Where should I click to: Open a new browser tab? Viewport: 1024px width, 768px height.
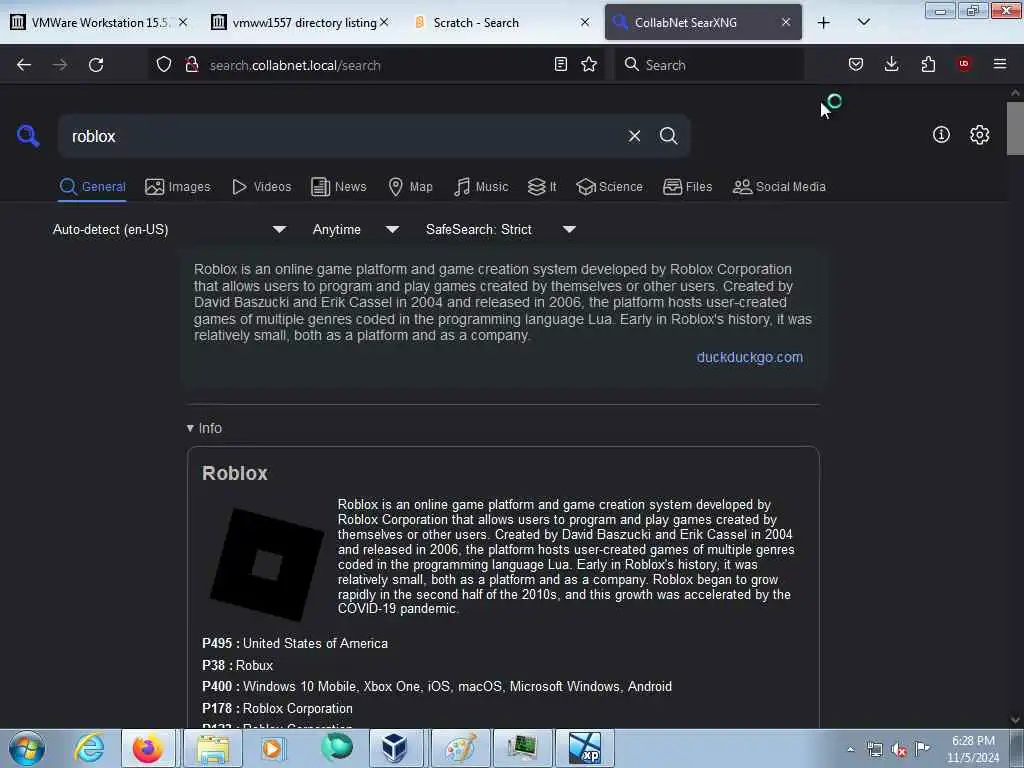[x=824, y=23]
